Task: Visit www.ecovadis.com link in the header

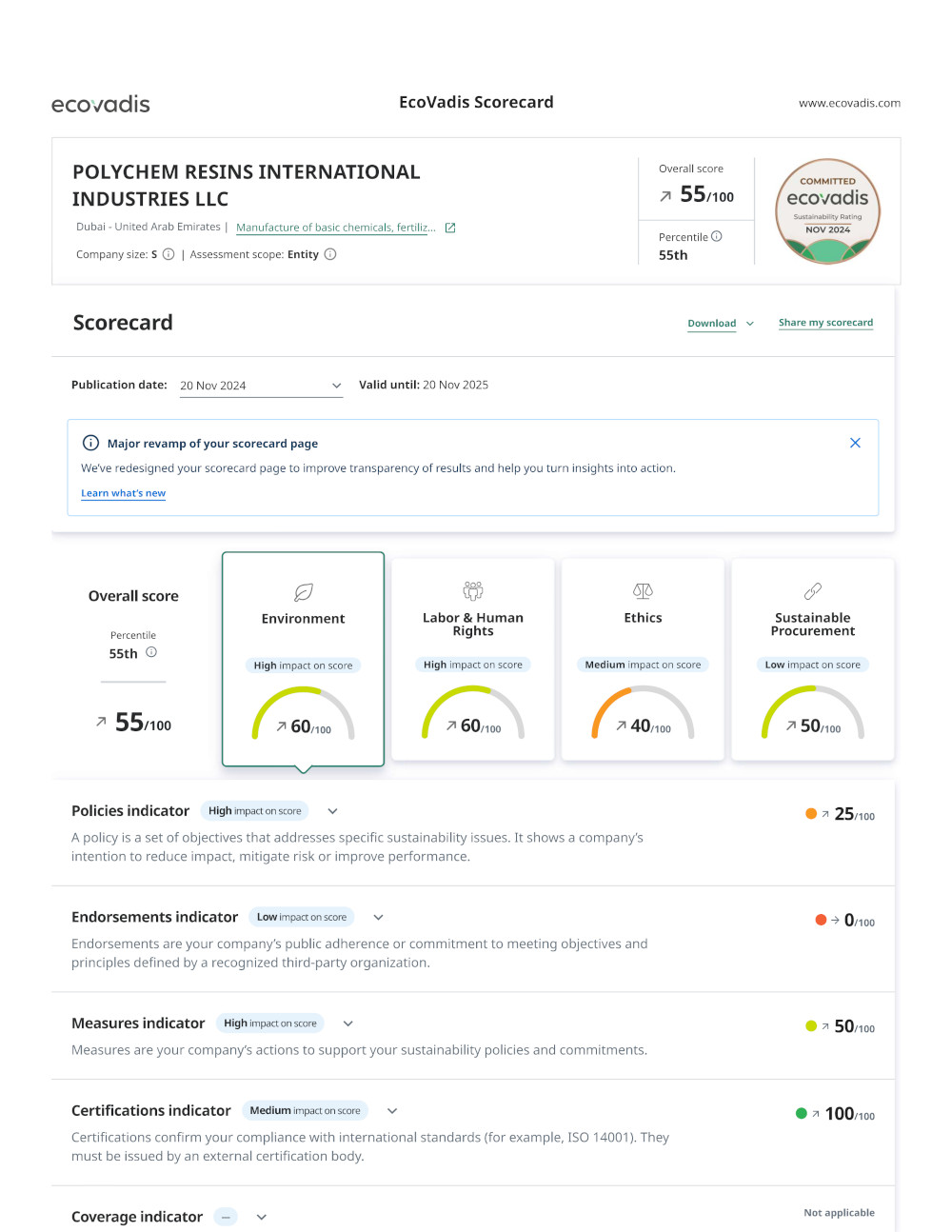Action: (849, 104)
